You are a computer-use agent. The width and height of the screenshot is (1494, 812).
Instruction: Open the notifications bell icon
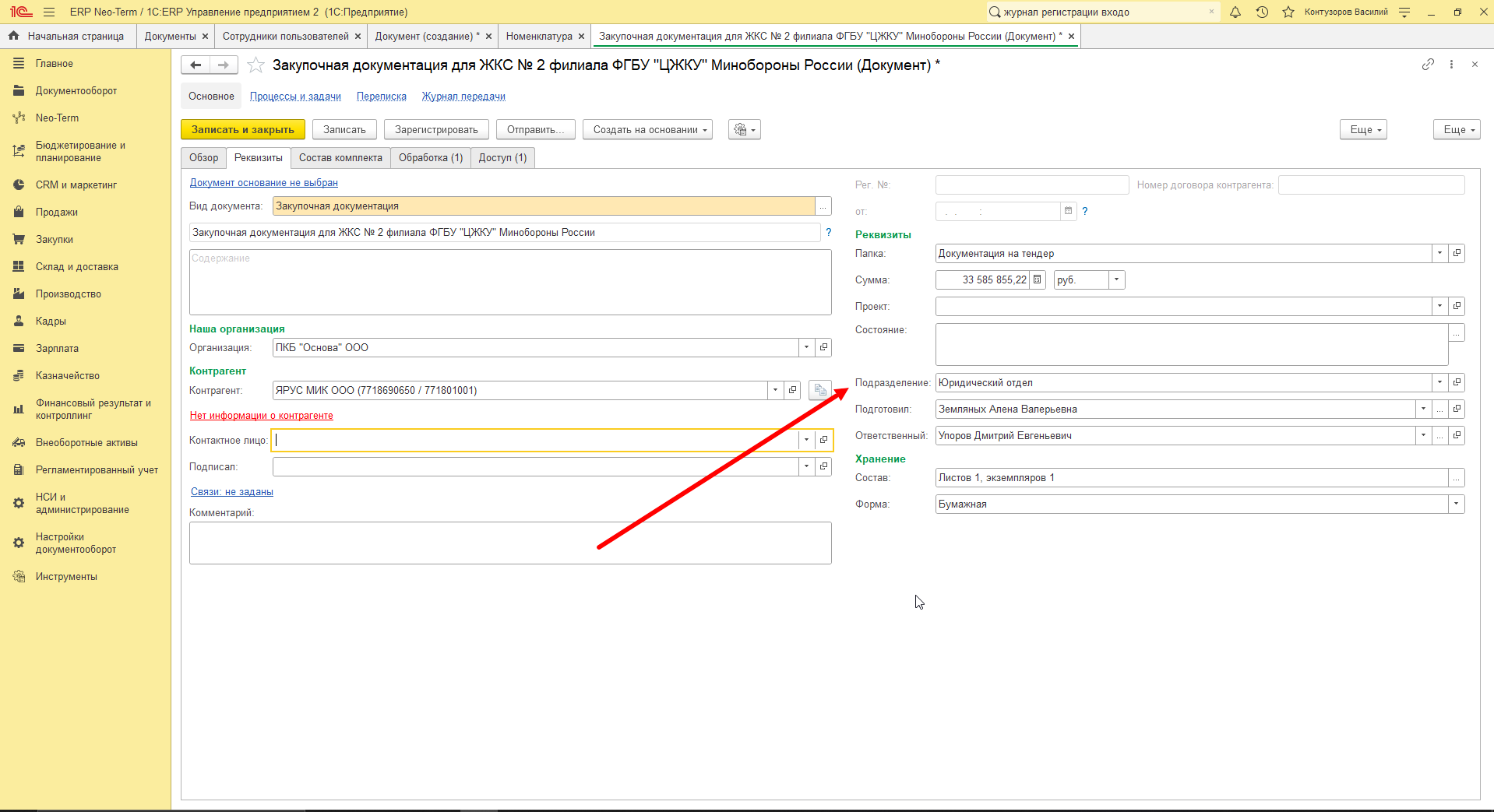pos(1235,12)
